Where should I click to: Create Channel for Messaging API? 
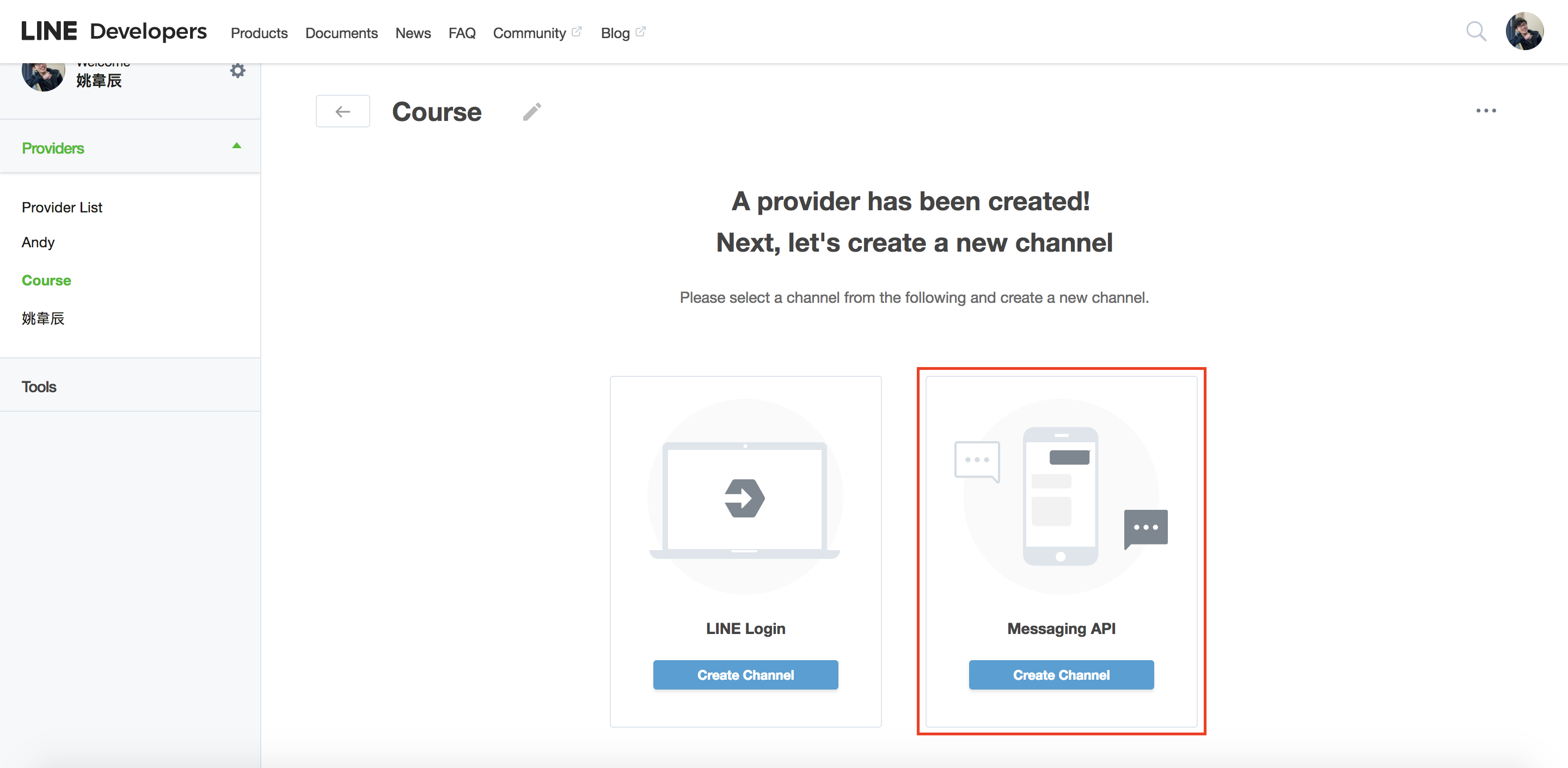coord(1061,675)
